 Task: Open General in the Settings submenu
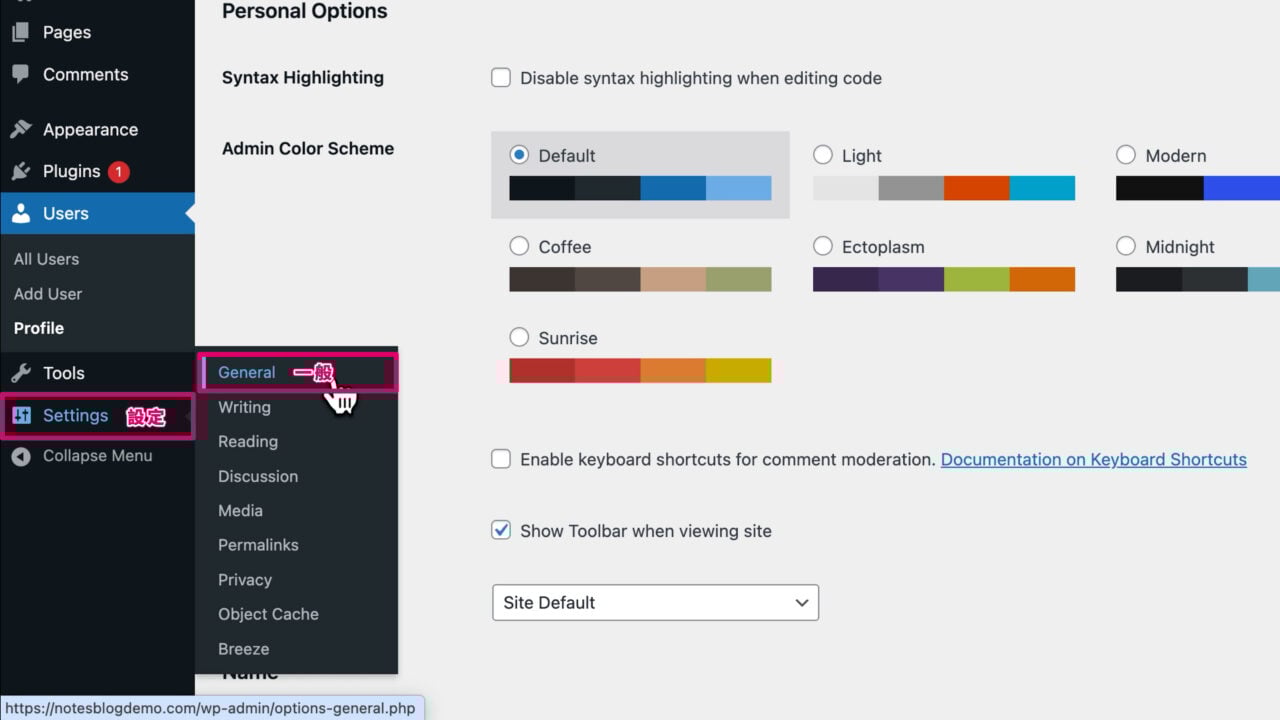(x=246, y=373)
